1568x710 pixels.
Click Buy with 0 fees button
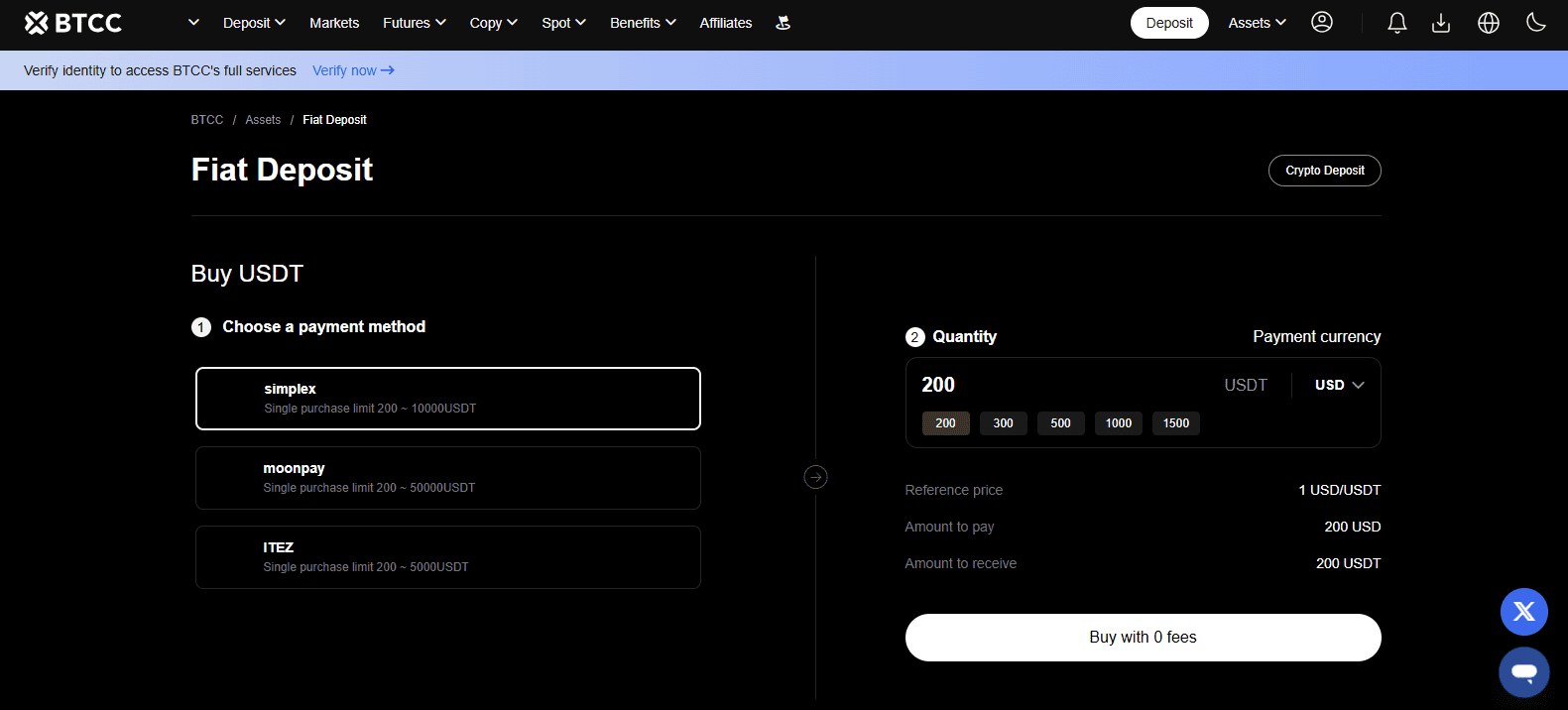[x=1144, y=638]
